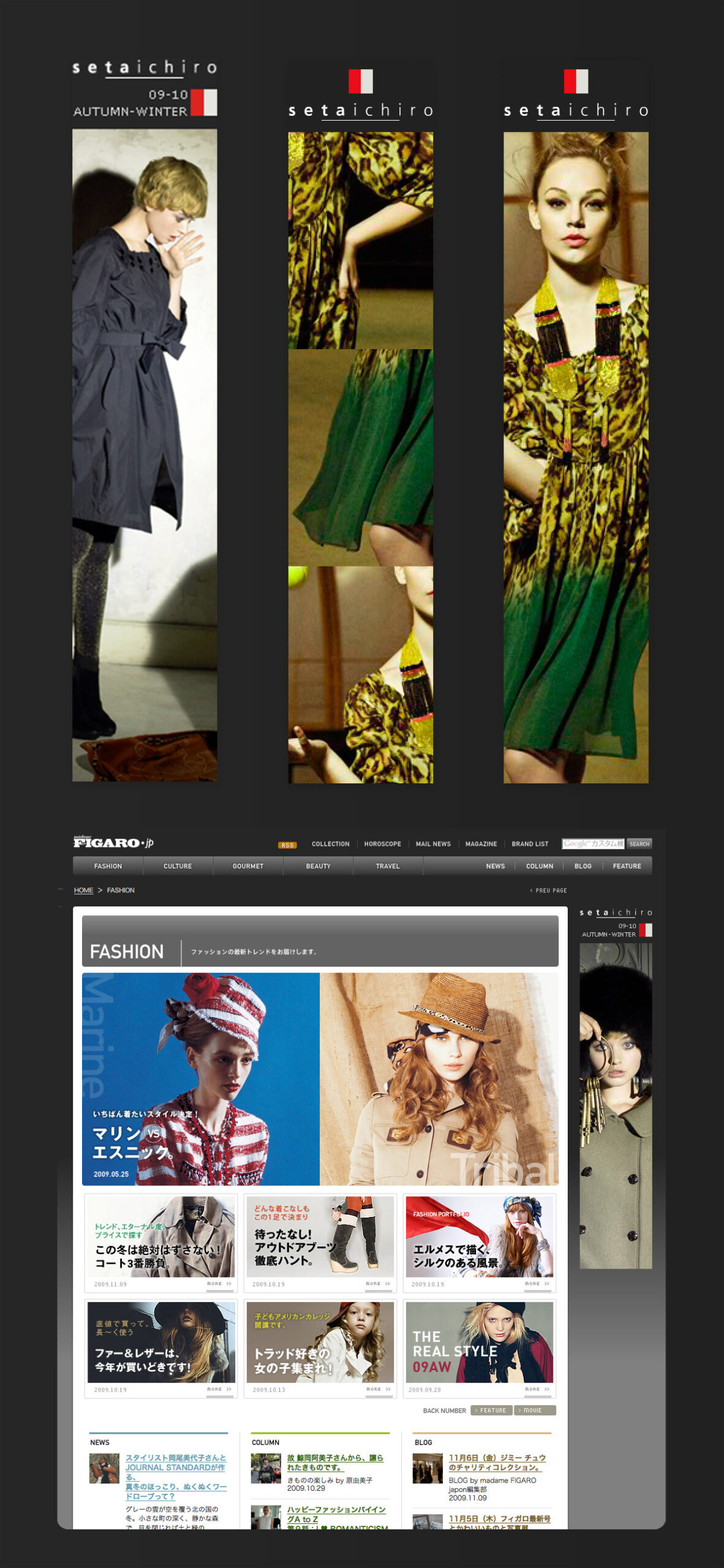
Task: Go back using the PREV PAGE link
Action: tap(549, 890)
